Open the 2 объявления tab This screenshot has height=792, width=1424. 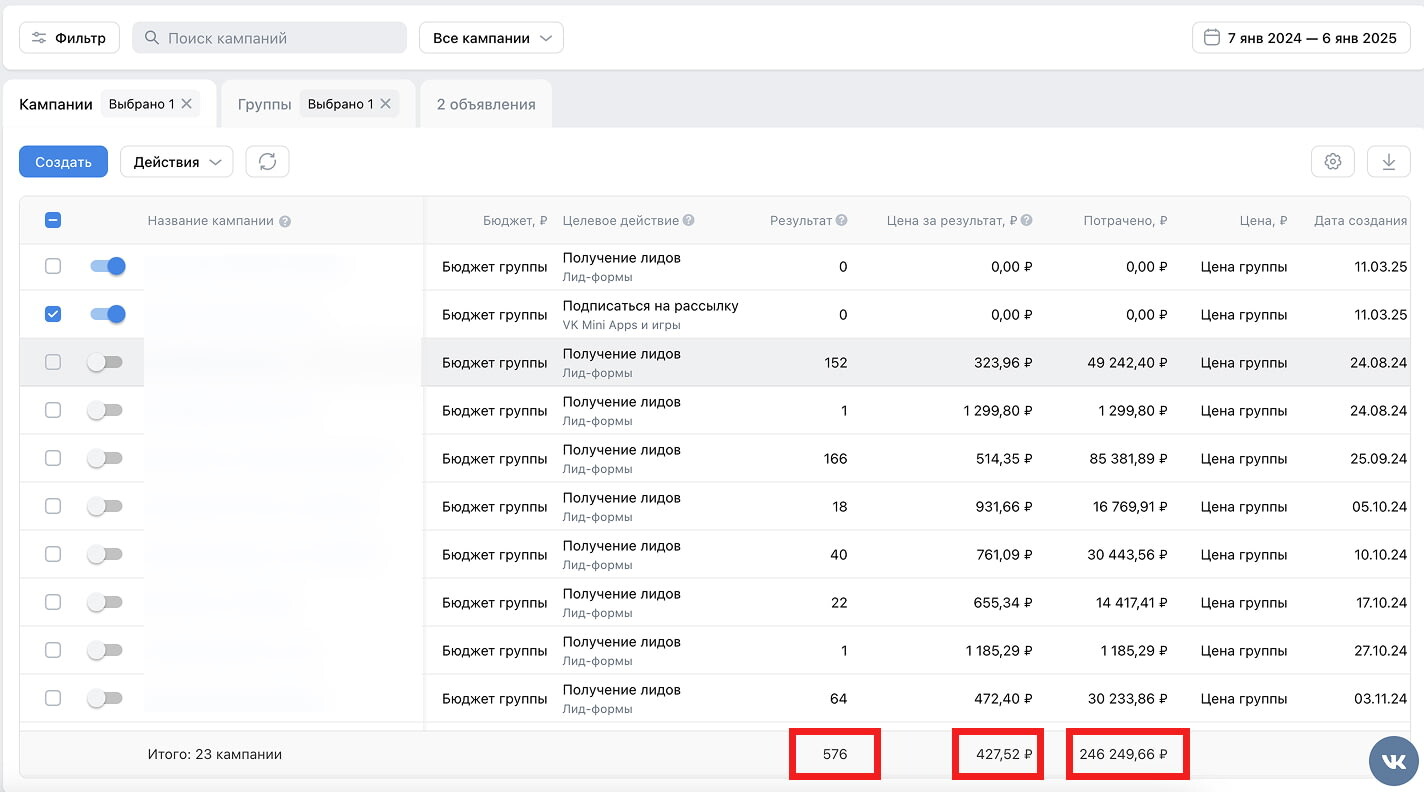click(486, 104)
